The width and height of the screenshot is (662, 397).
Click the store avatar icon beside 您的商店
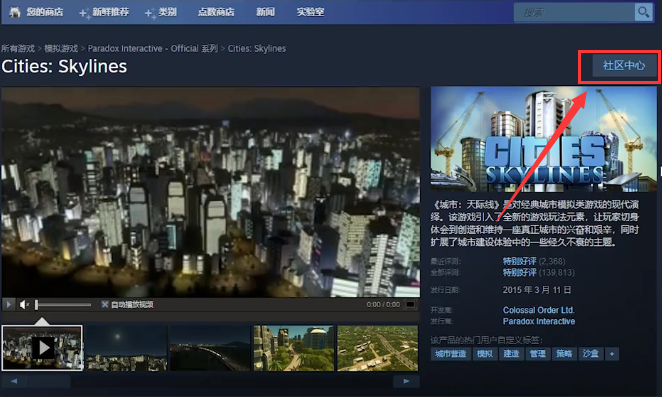click(15, 12)
